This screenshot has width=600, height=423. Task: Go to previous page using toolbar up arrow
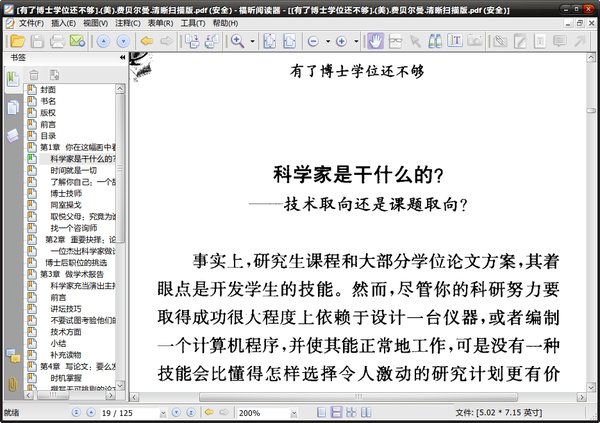click(103, 41)
